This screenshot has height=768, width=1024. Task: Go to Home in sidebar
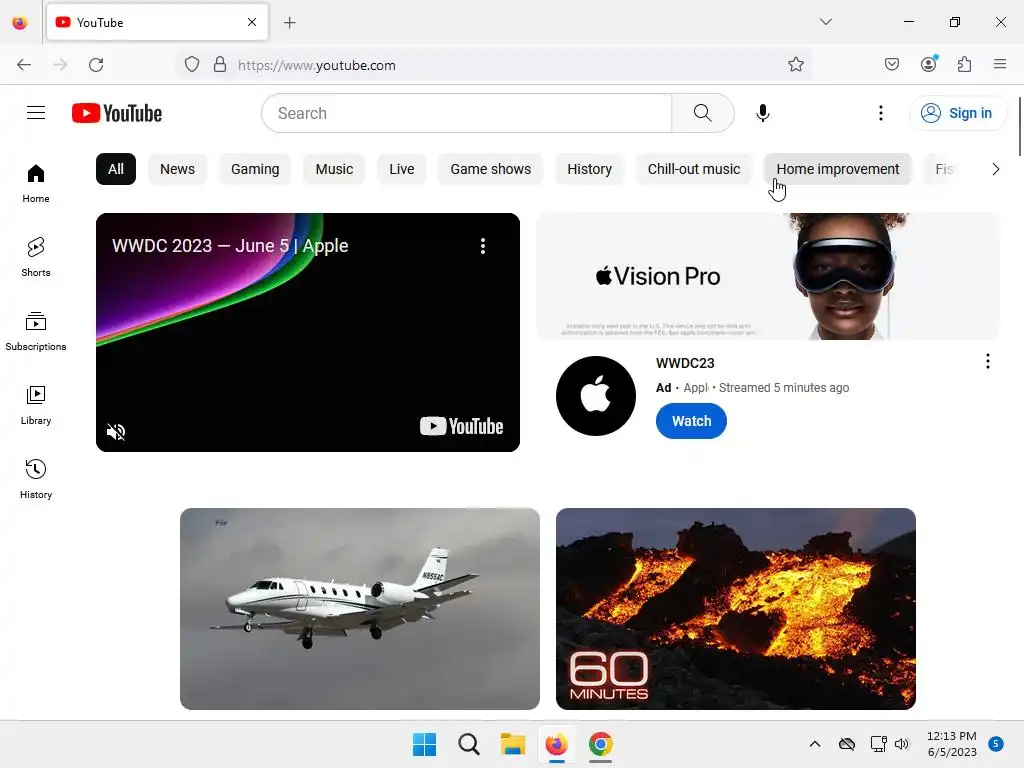click(x=36, y=184)
